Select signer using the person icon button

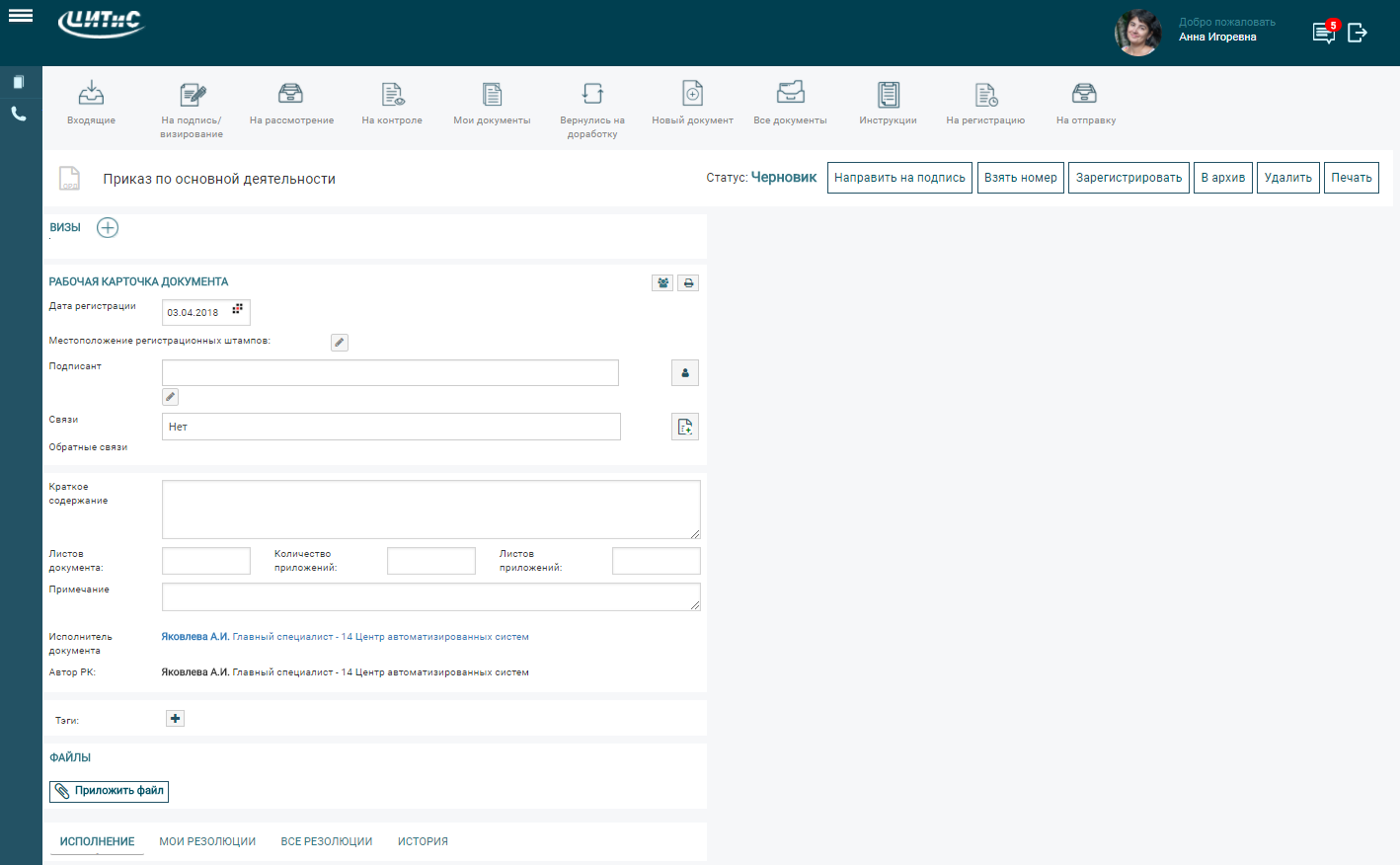[x=685, y=373]
